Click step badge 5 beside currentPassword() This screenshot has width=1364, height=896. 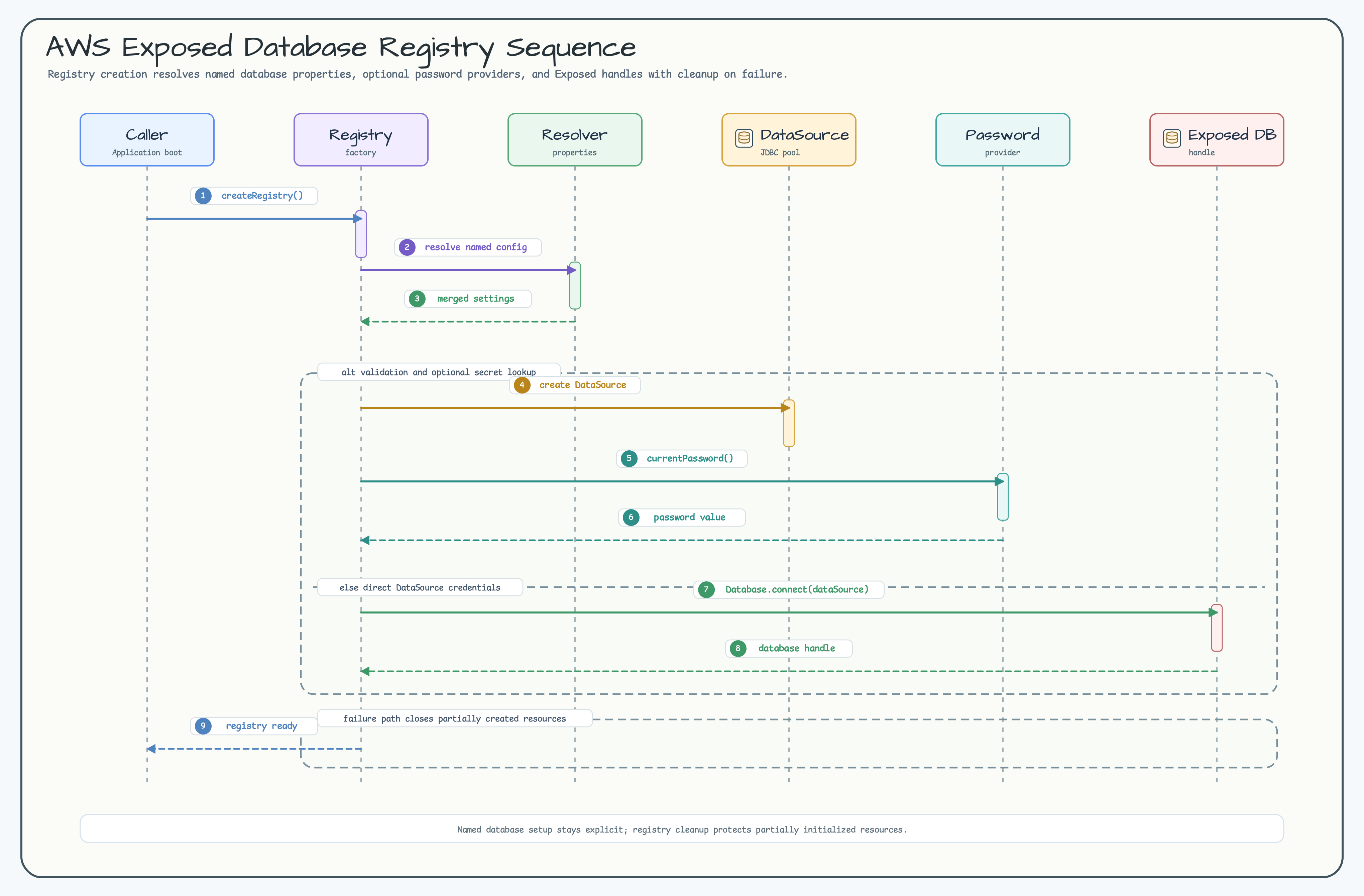pos(629,459)
